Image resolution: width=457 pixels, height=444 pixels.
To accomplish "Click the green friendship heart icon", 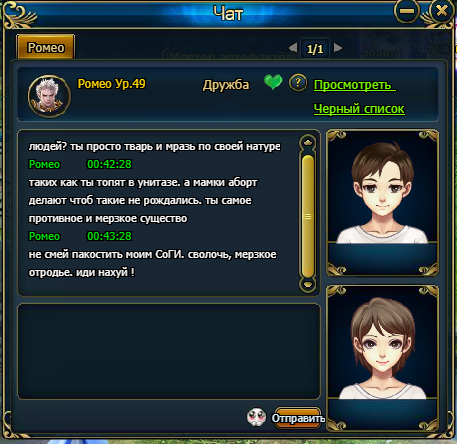I will (273, 82).
